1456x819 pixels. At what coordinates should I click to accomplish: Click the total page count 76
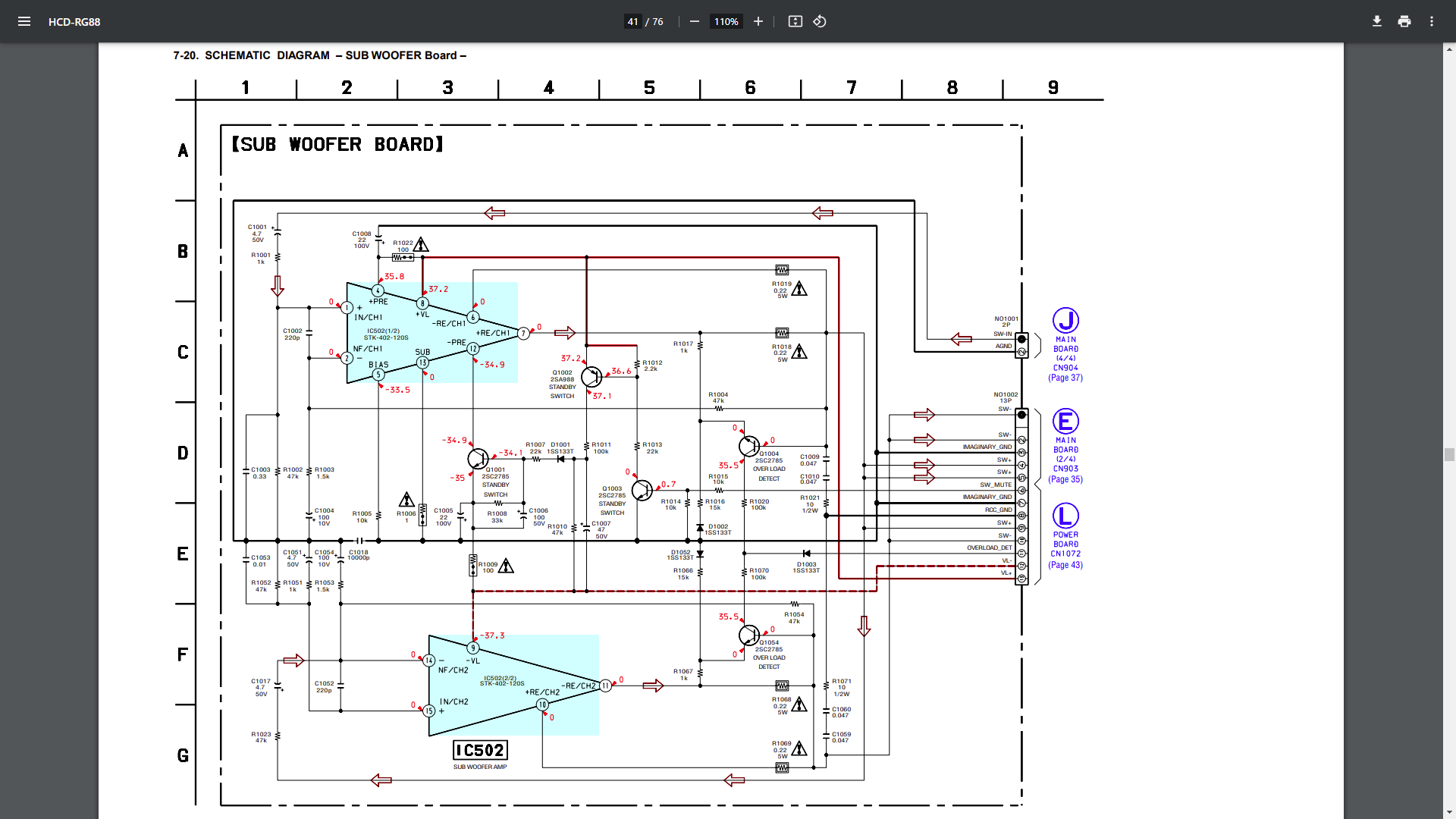(x=657, y=21)
